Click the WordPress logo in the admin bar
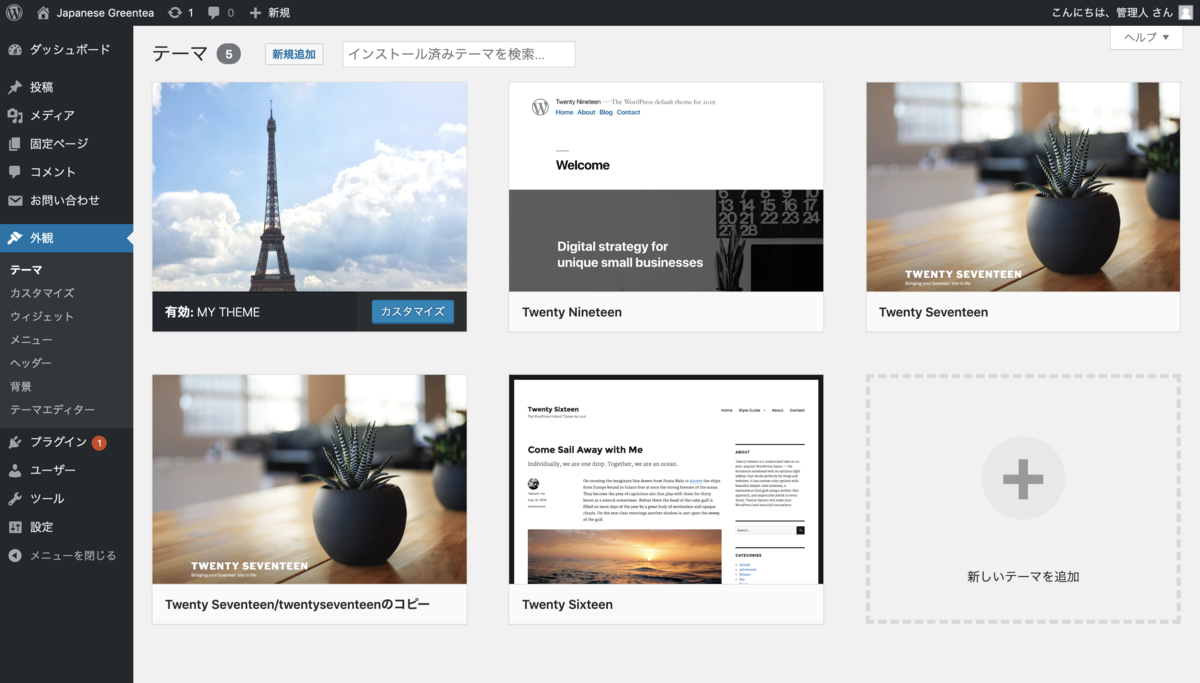 point(14,13)
